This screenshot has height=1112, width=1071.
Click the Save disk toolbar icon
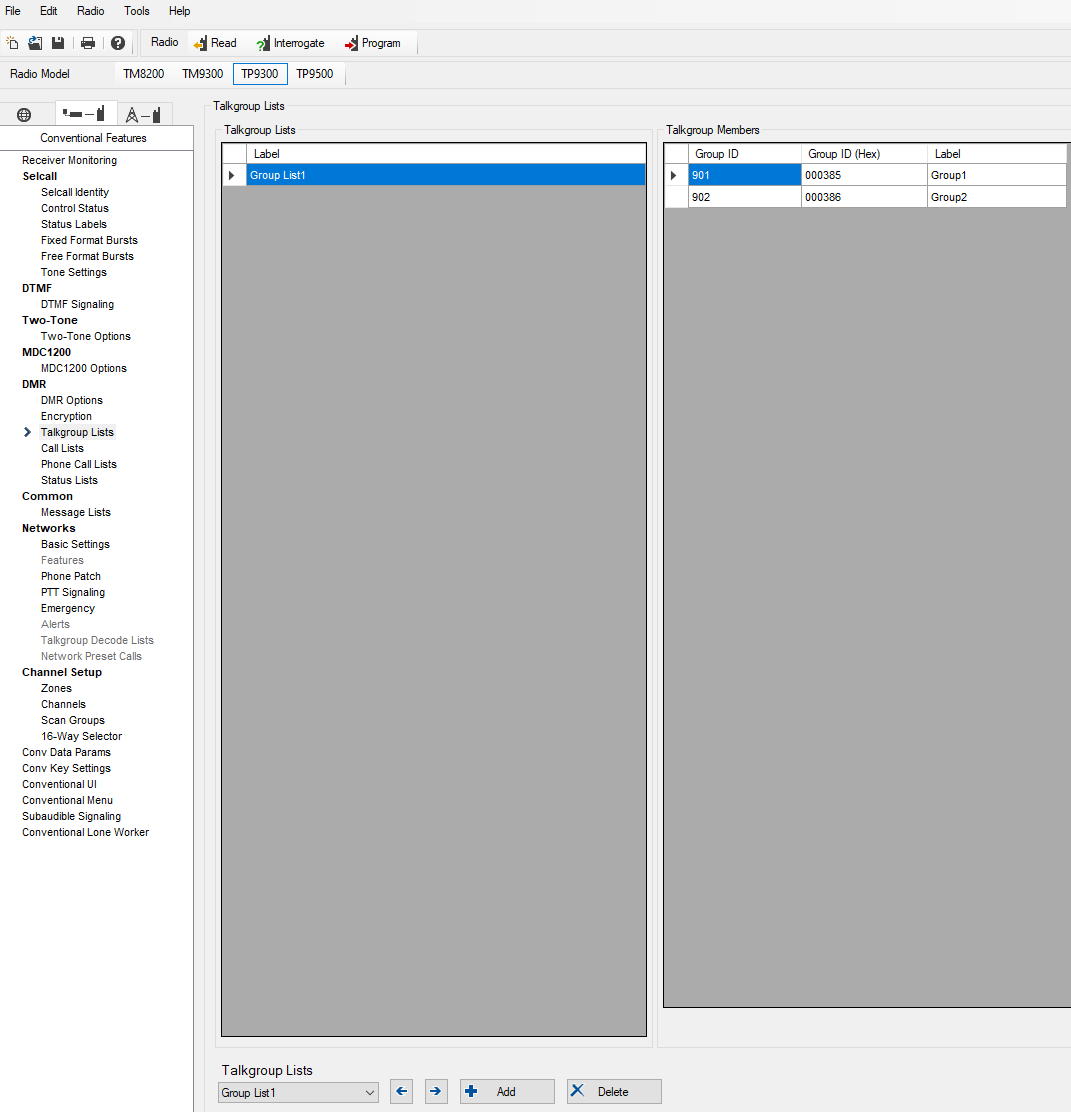tap(58, 43)
